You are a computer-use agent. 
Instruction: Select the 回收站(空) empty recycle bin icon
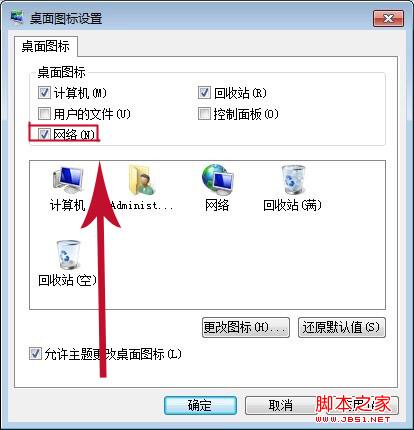tap(68, 255)
